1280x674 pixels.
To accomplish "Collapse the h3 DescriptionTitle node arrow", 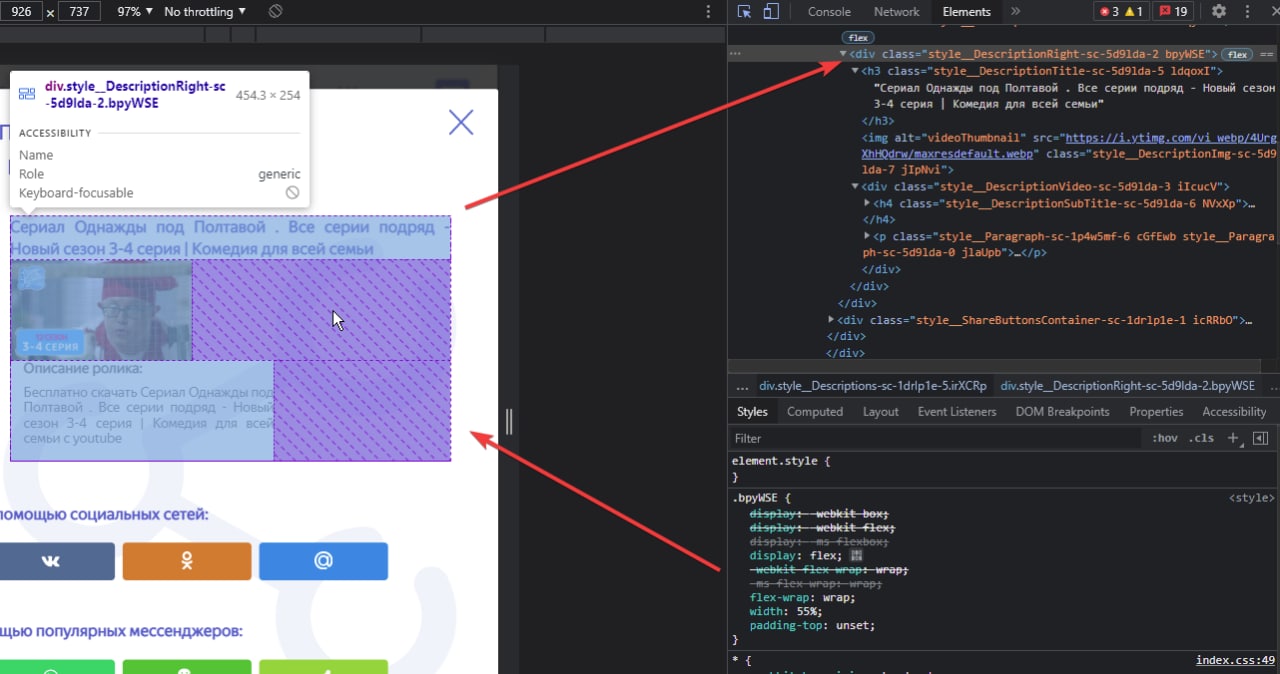I will click(x=855, y=71).
